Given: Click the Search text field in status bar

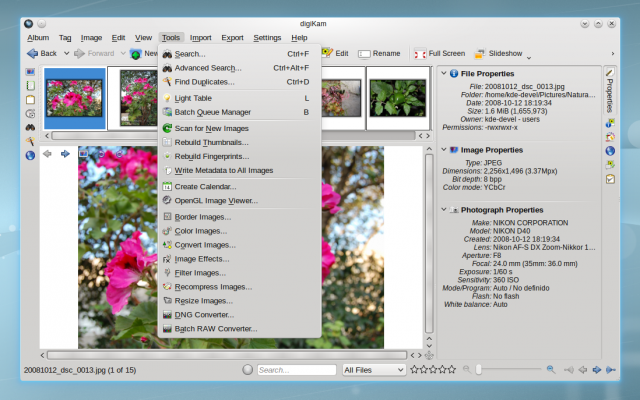Looking at the screenshot, I should click(x=295, y=370).
